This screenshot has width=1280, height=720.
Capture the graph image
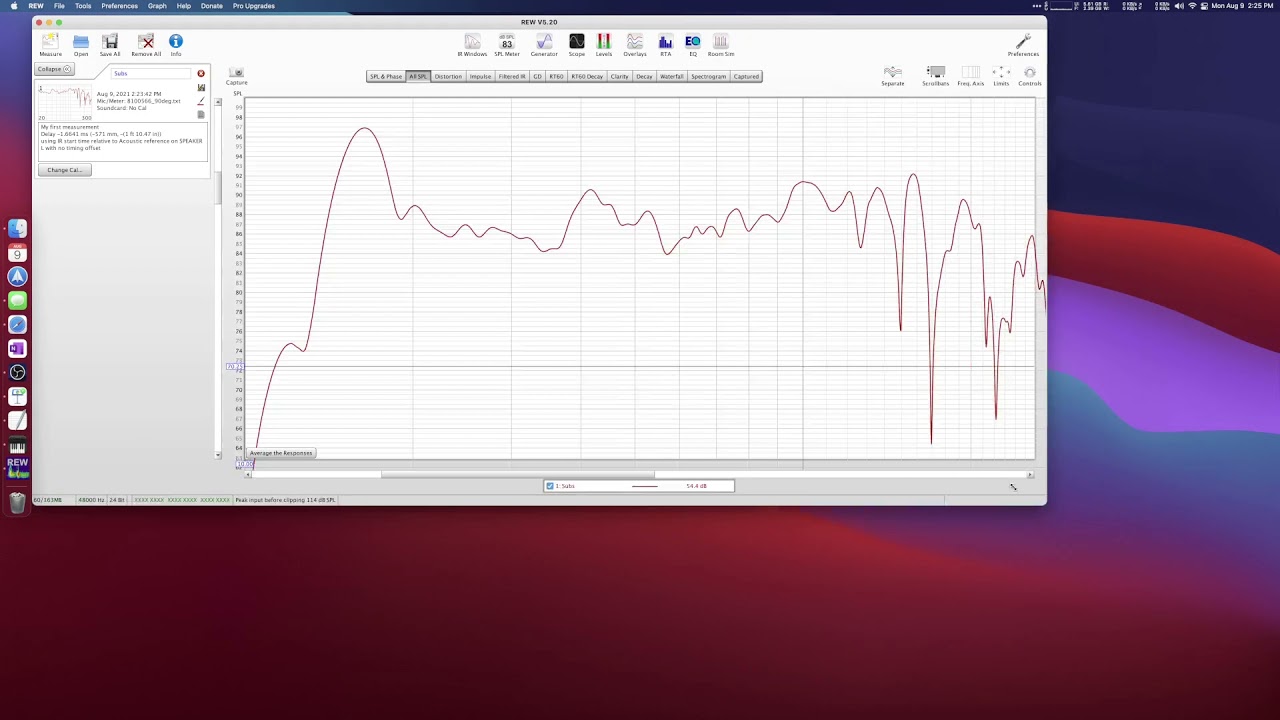[236, 73]
